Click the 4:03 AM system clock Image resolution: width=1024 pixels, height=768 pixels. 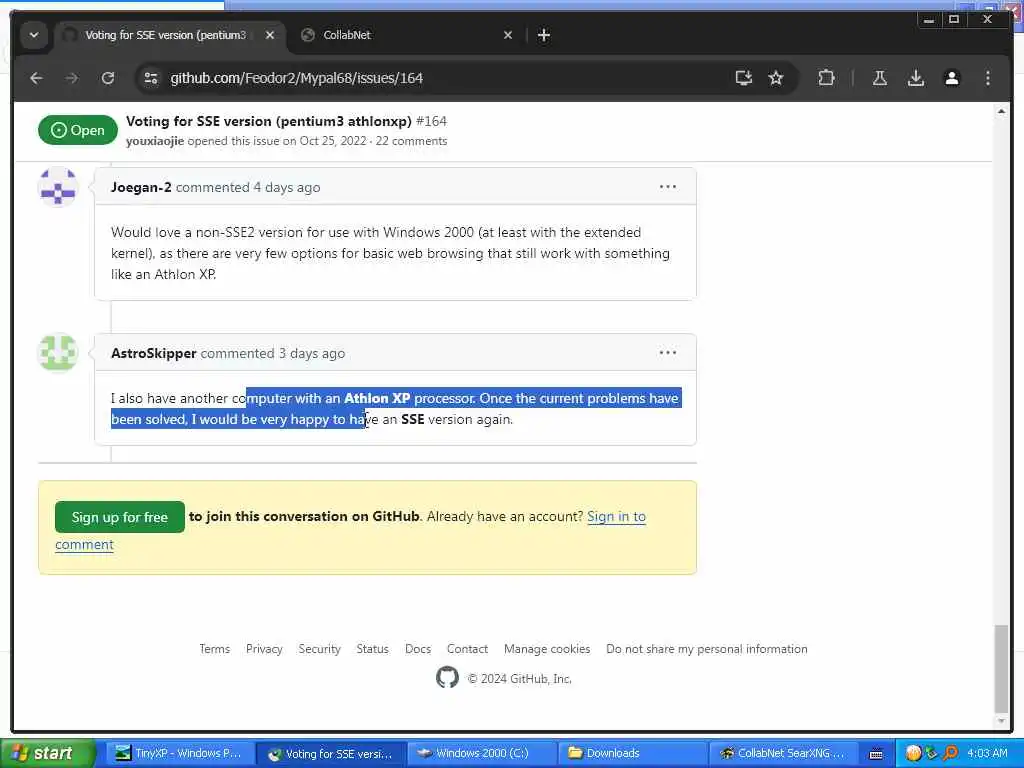pos(987,753)
